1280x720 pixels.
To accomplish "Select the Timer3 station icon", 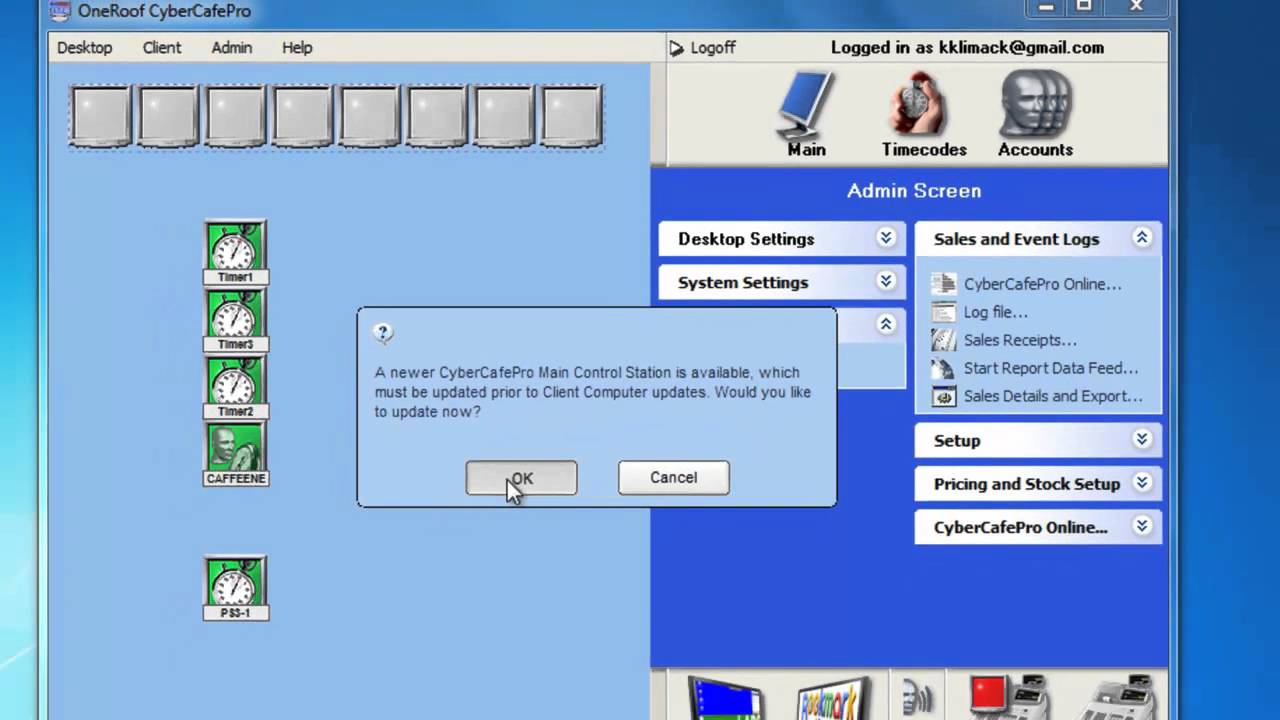I will click(236, 320).
